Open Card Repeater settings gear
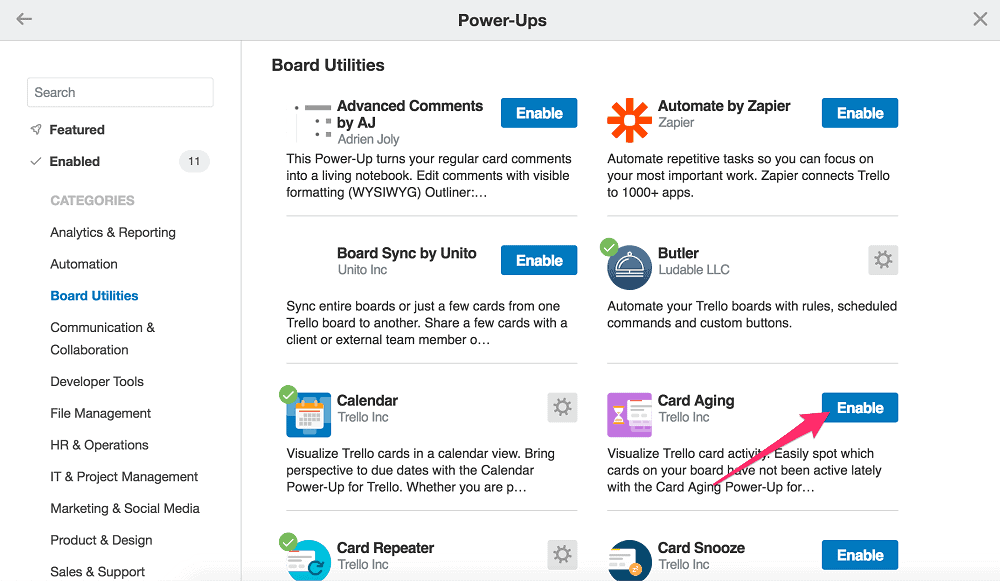This screenshot has width=1000, height=581. tap(562, 555)
